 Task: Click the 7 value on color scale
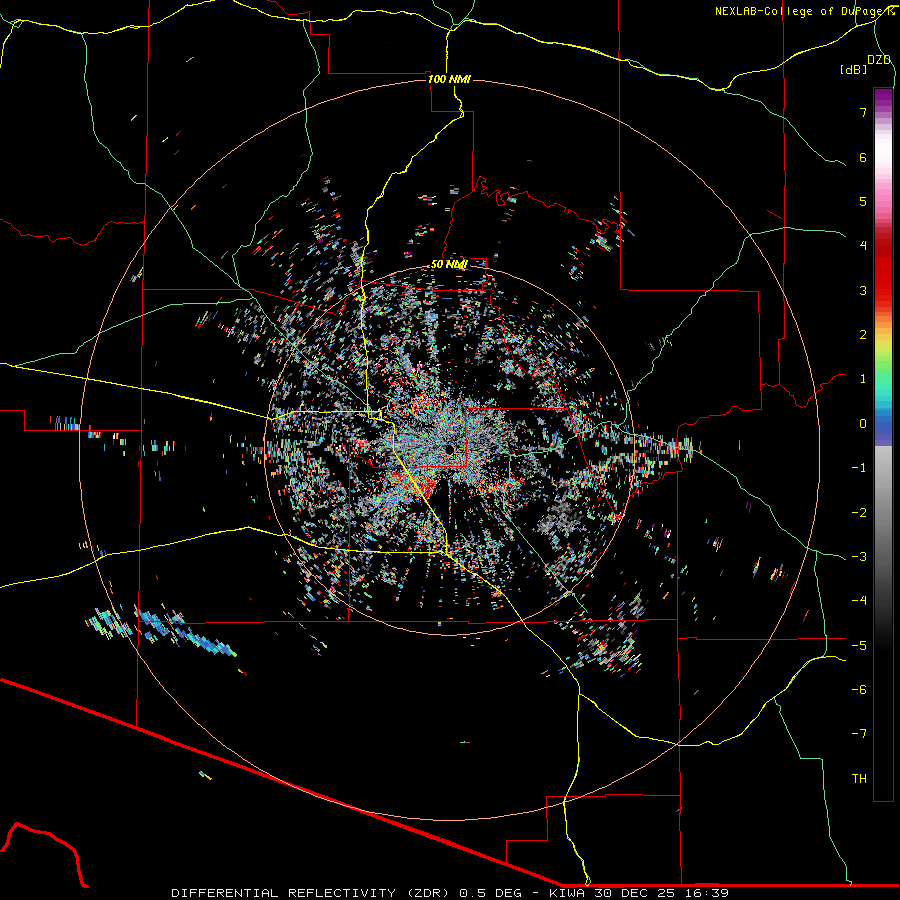(863, 112)
